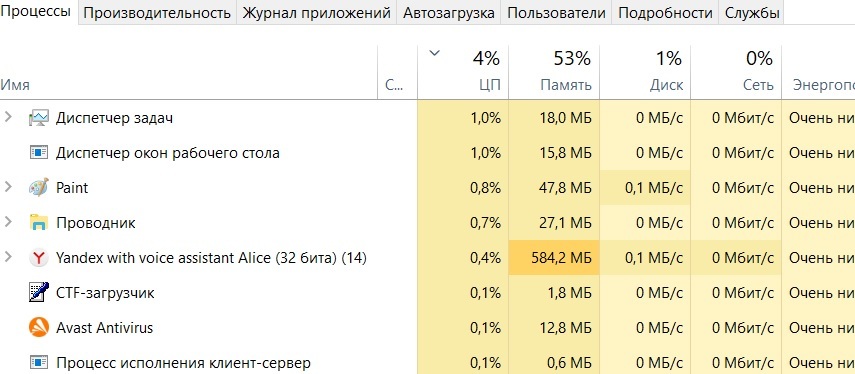Click the CTF-загрузчик pen icon
The width and height of the screenshot is (855, 374).
[x=39, y=293]
